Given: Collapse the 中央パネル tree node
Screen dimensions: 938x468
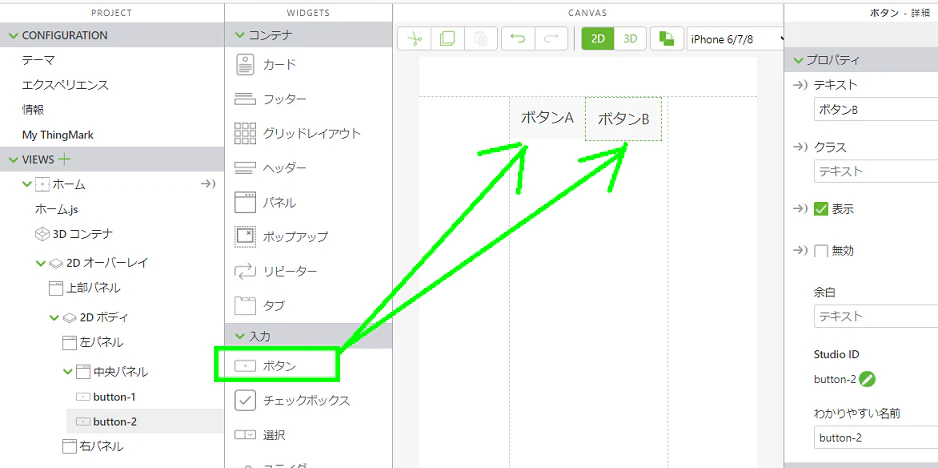Looking at the screenshot, I should [67, 372].
